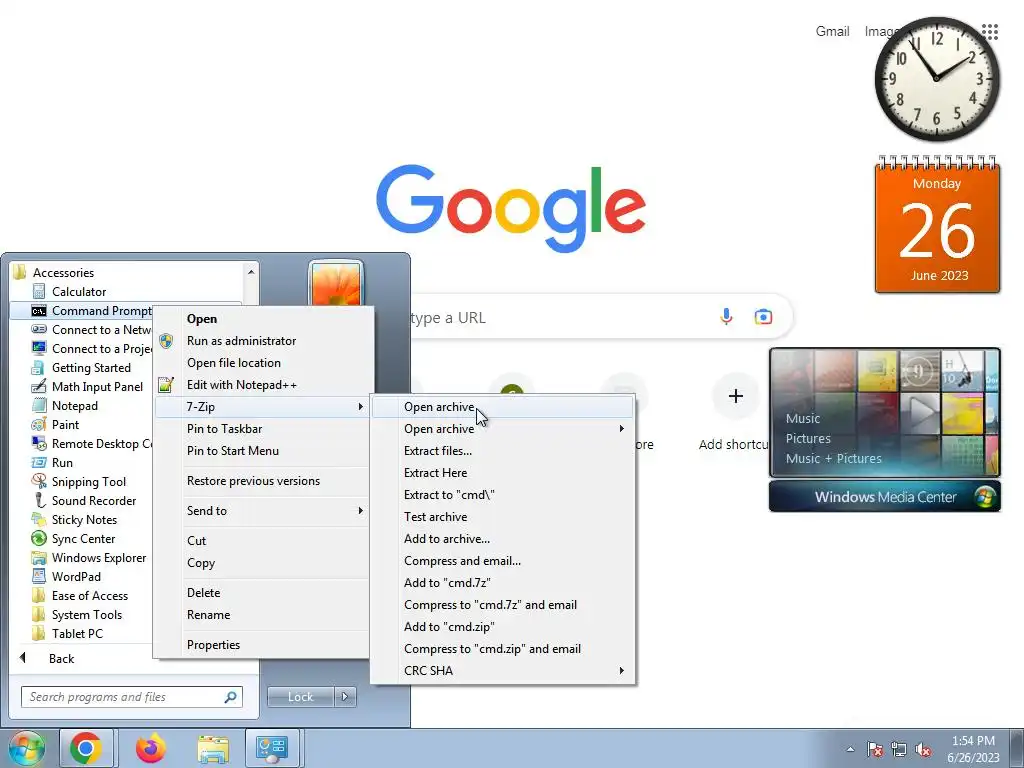The image size is (1024, 768).
Task: Select Extract files... in 7-Zip menu
Action: point(503,451)
